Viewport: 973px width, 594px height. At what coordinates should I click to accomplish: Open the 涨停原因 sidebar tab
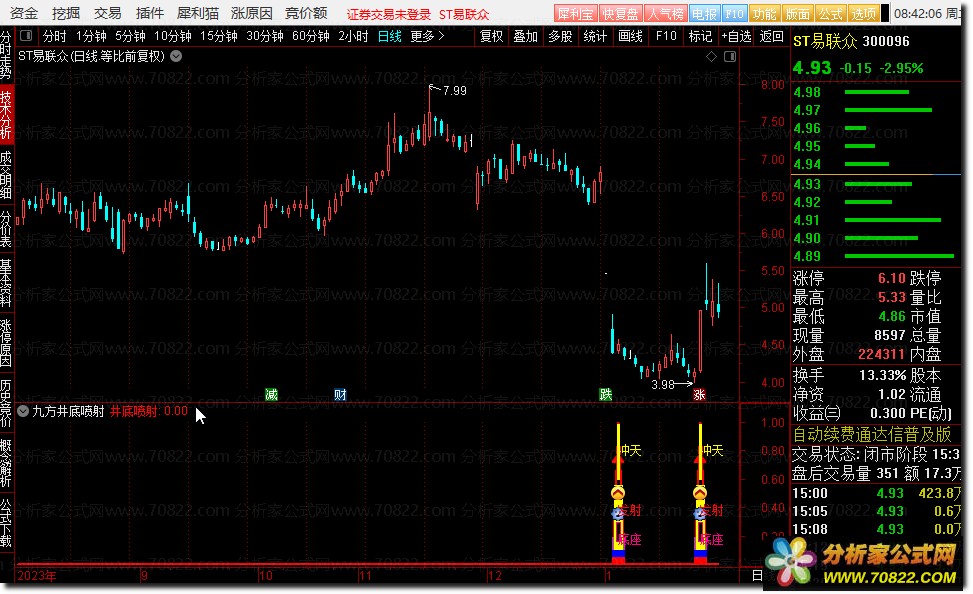pyautogui.click(x=6, y=343)
